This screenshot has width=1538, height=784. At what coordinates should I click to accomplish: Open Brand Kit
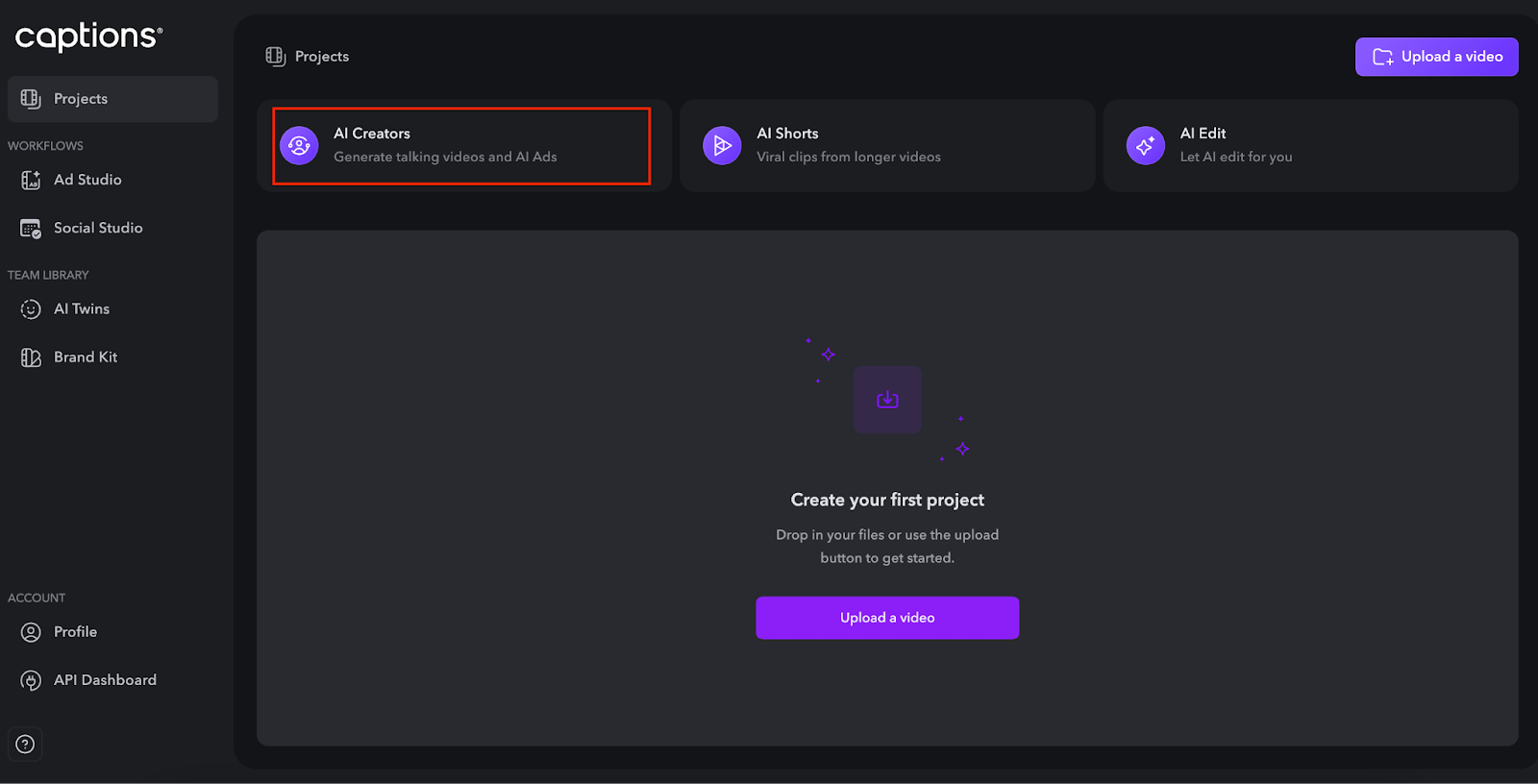[112, 356]
